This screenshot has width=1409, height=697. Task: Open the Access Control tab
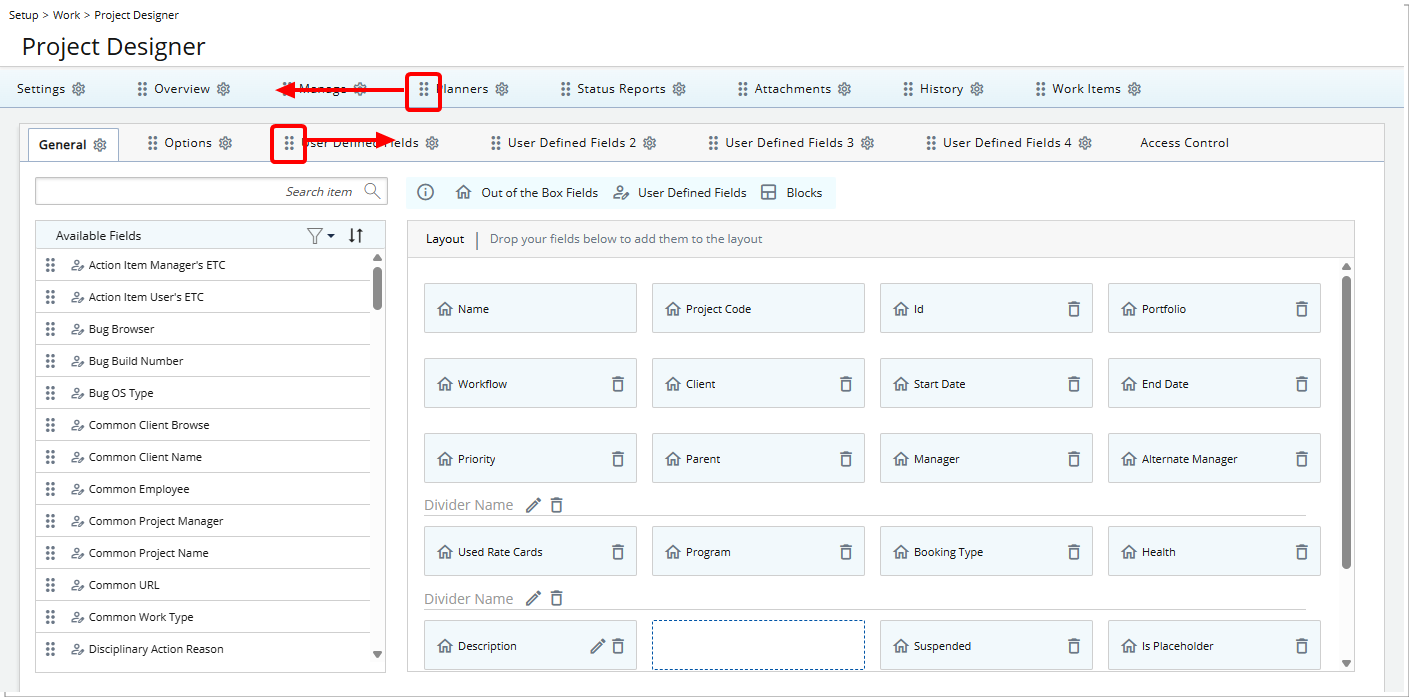pyautogui.click(x=1184, y=143)
